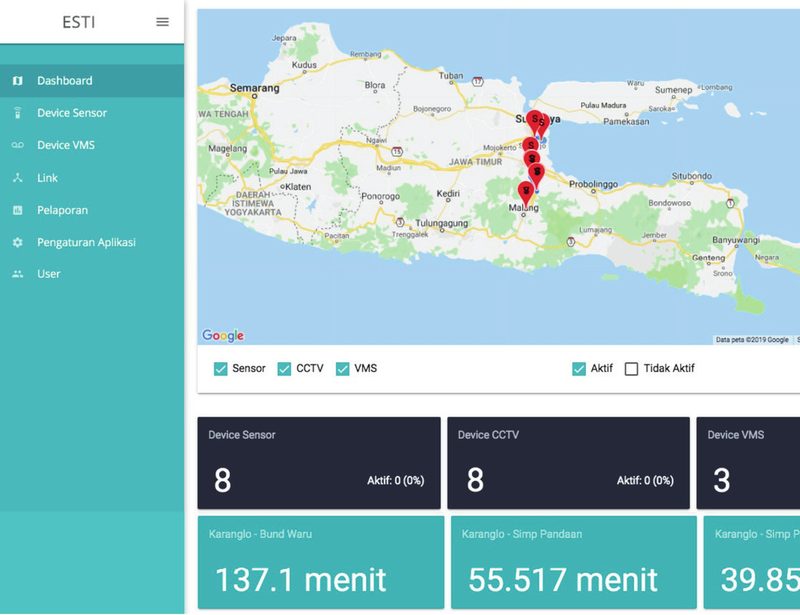Select the red map marker nearest Malang
This screenshot has height=615, width=800.
click(526, 193)
